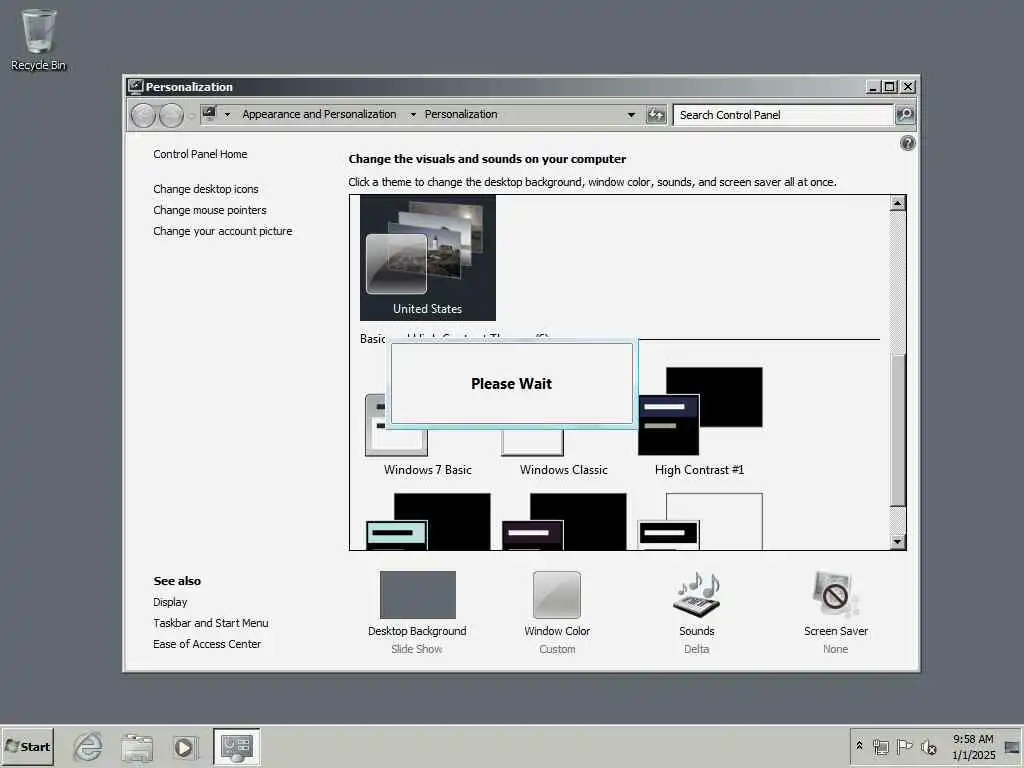
Task: Open the Recycle Bin desktop icon
Action: (x=39, y=39)
